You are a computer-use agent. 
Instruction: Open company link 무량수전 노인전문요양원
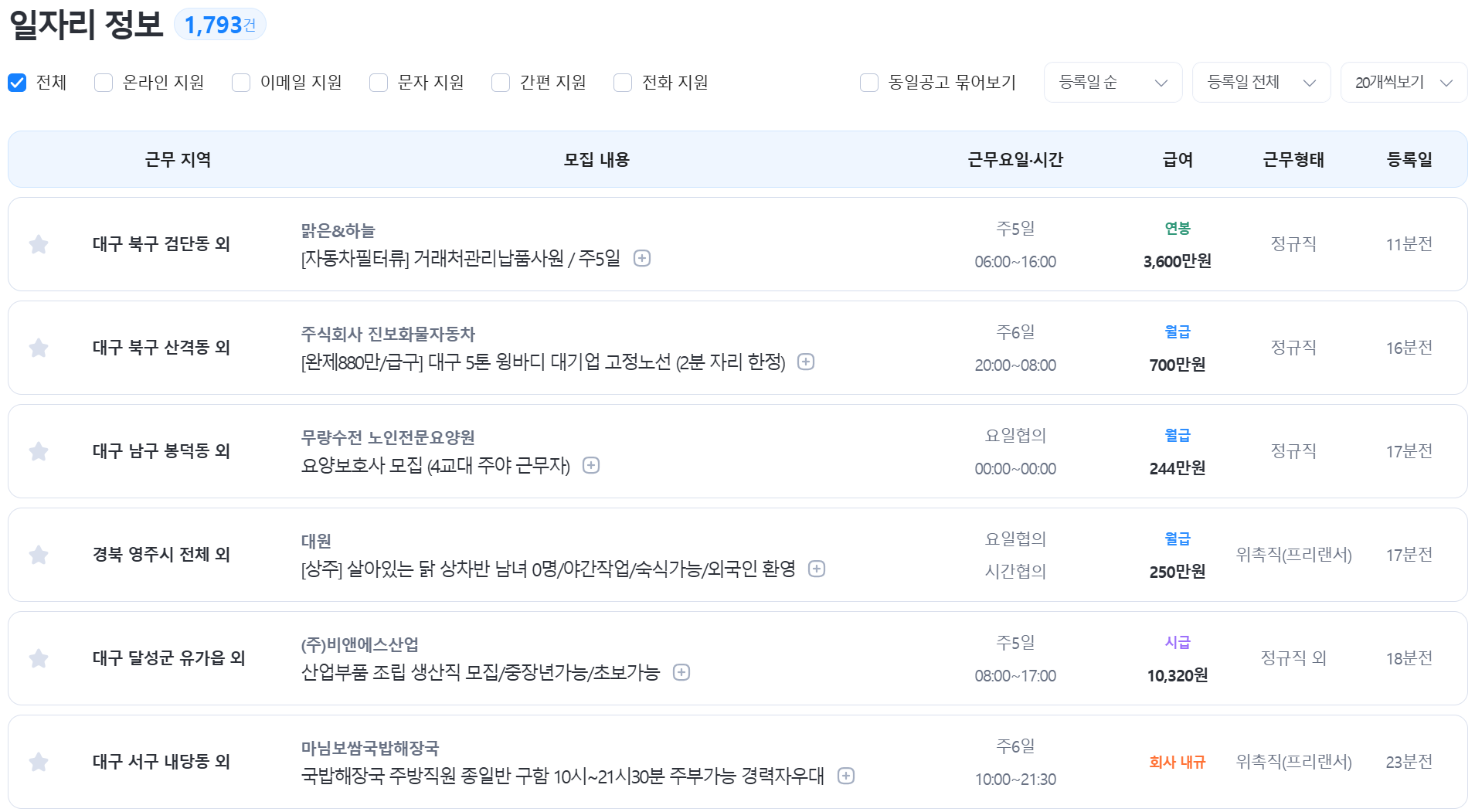[388, 437]
